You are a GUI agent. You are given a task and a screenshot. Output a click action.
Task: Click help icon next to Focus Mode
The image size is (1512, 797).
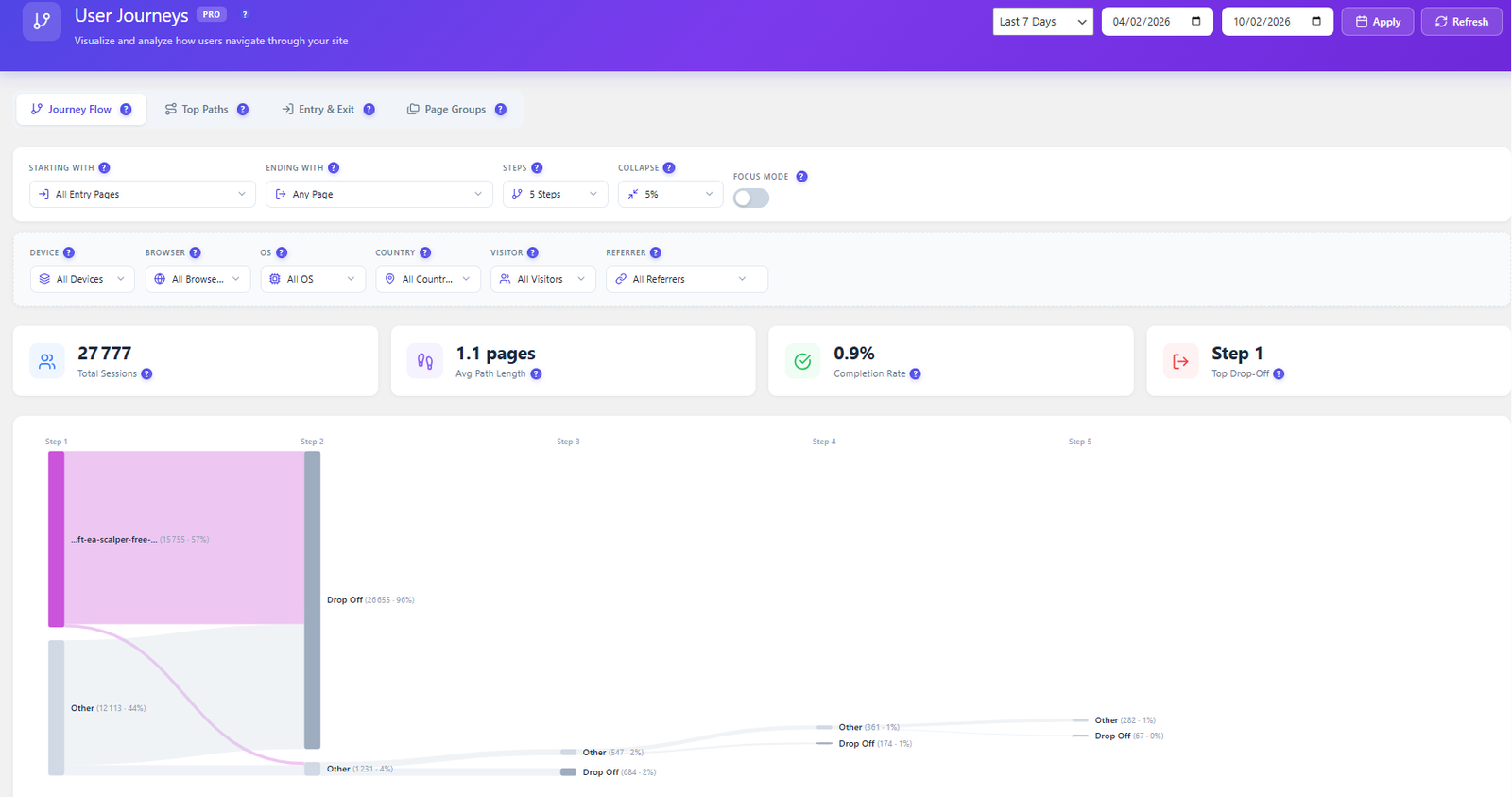tap(801, 177)
